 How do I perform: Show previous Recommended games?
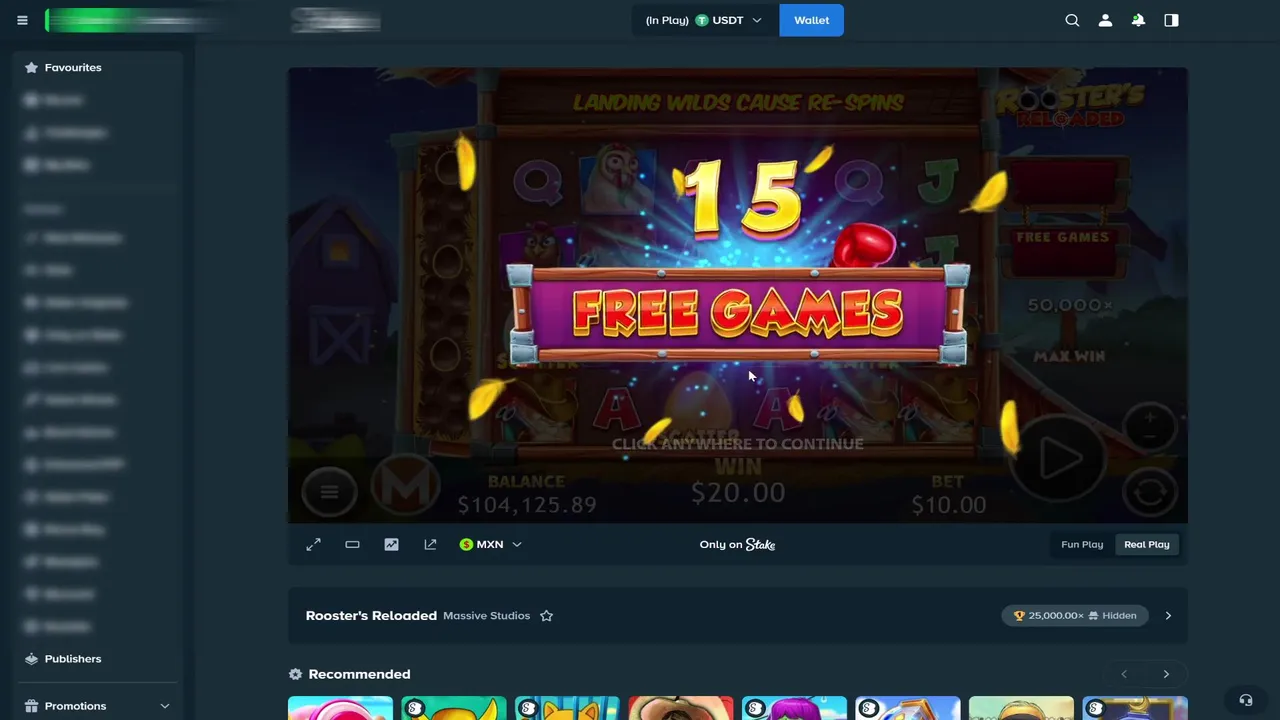(1124, 674)
